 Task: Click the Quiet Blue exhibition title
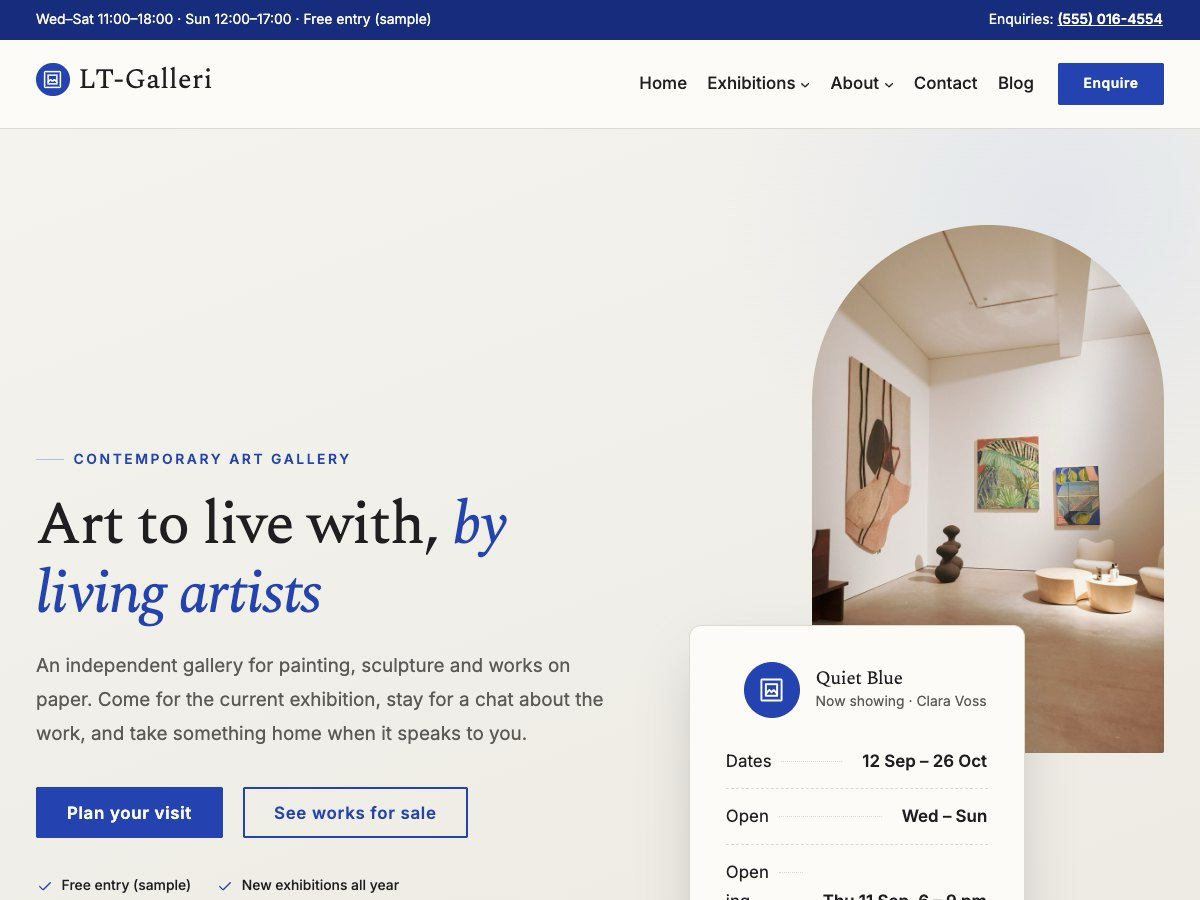click(x=859, y=678)
